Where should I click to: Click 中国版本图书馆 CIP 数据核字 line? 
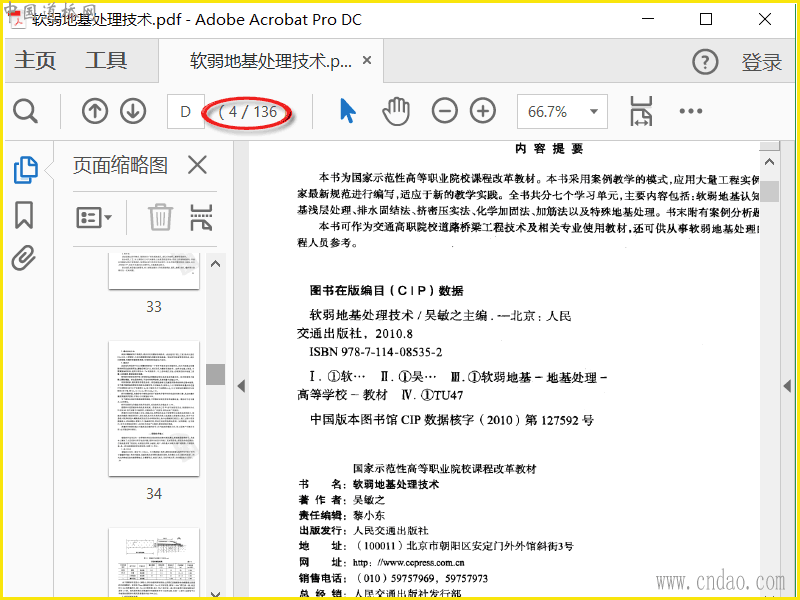452,420
